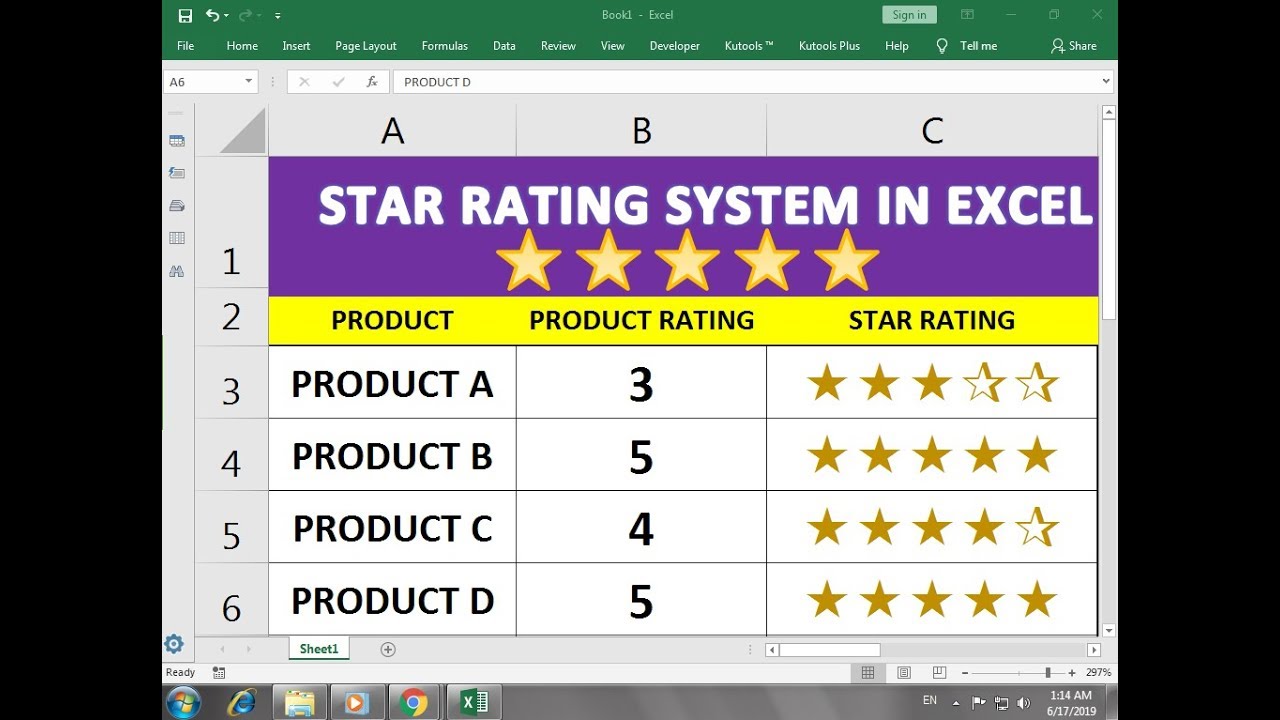Click the fourth Kutools side pane grid icon
This screenshot has width=1280, height=720.
click(x=177, y=238)
